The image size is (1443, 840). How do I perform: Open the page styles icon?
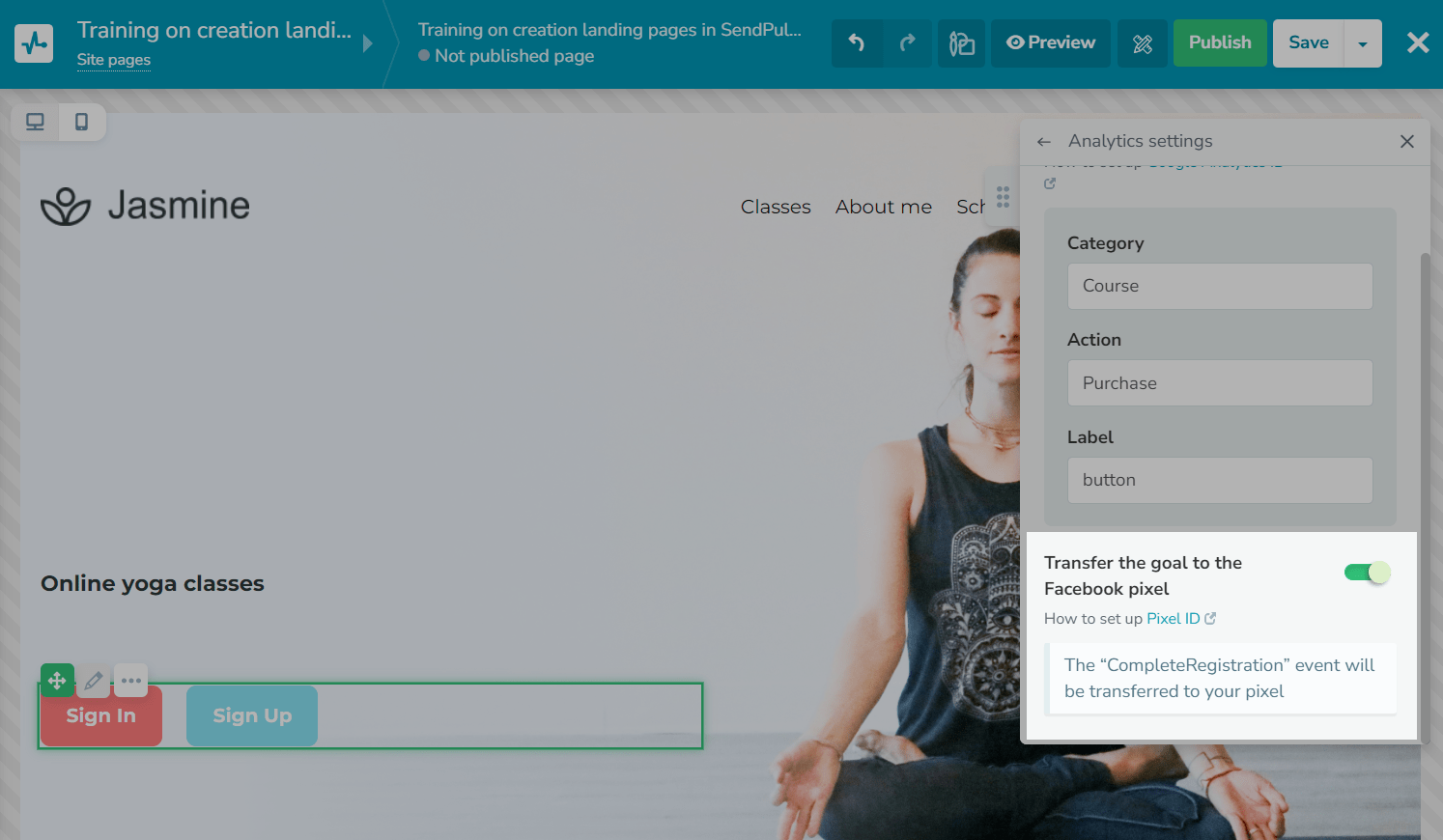tap(961, 43)
